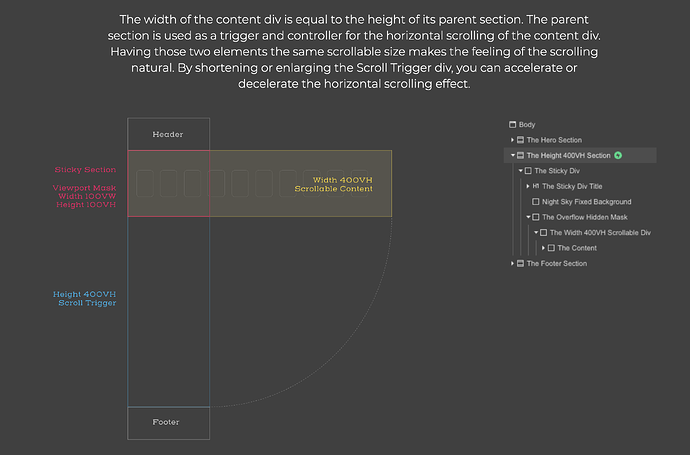690x455 pixels.
Task: Collapse The Overflow Hidden Mask arrow
Action: [x=528, y=217]
